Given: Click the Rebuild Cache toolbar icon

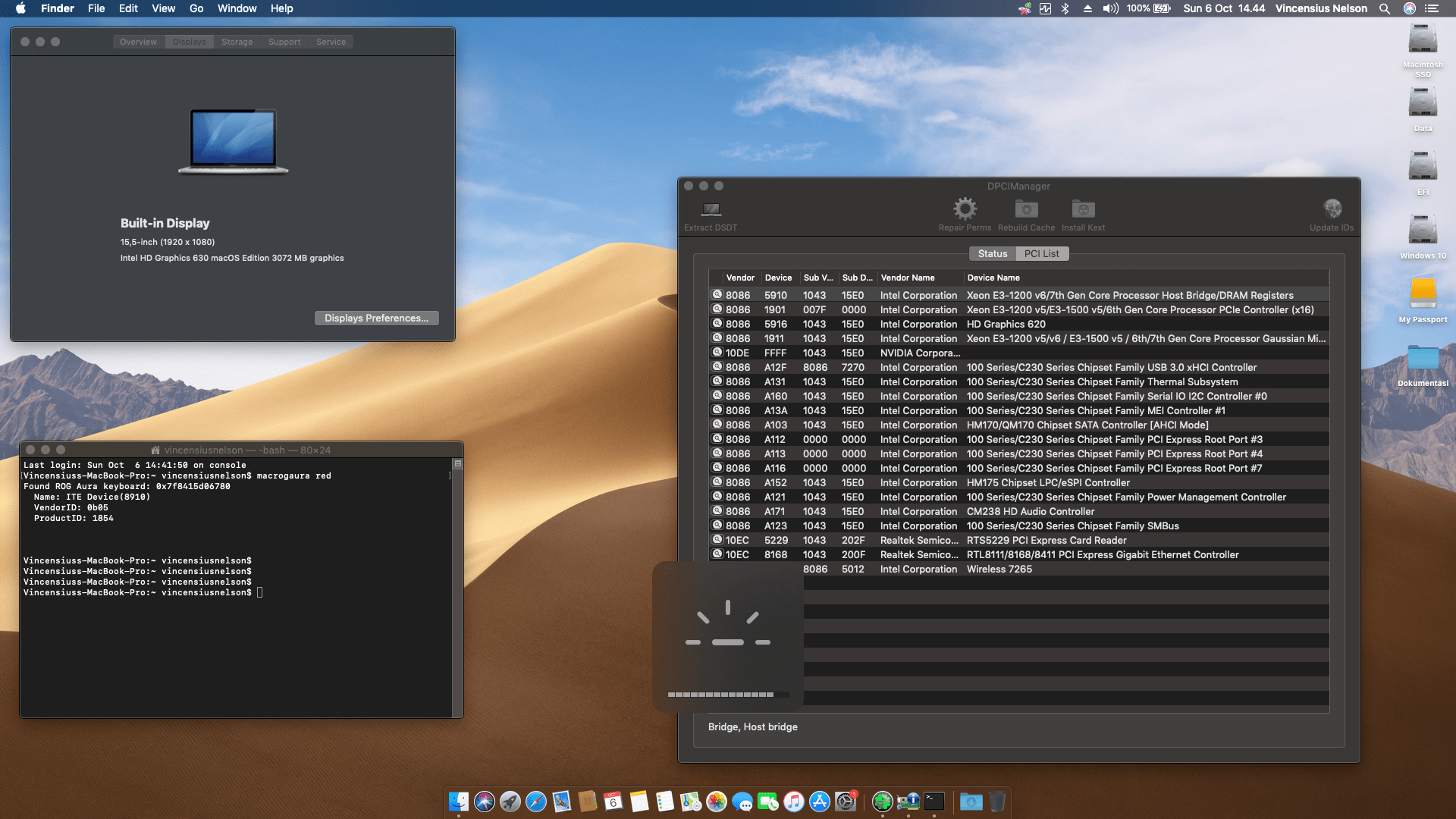Looking at the screenshot, I should 1026,209.
